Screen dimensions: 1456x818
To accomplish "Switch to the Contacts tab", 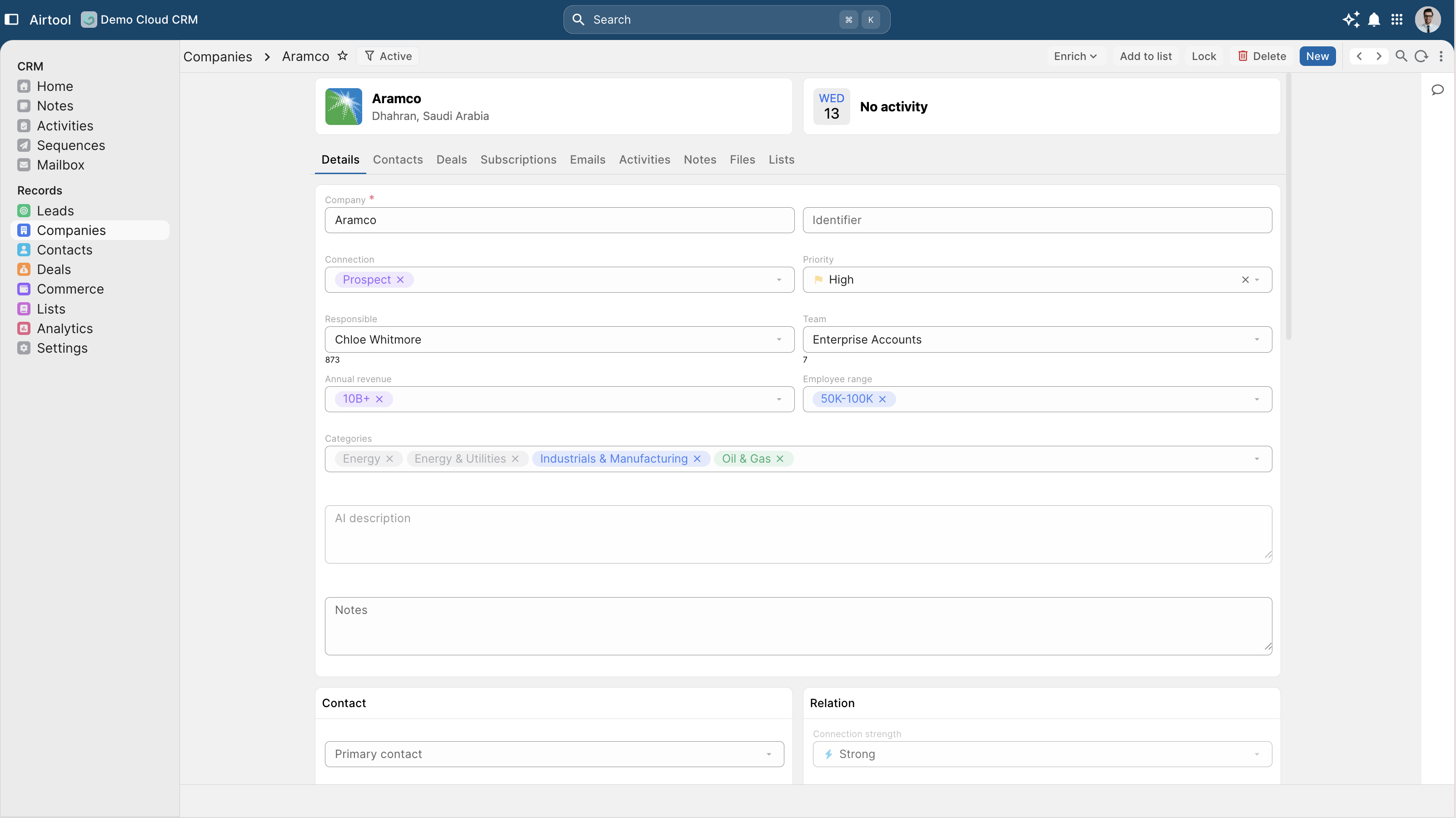I will (x=398, y=160).
